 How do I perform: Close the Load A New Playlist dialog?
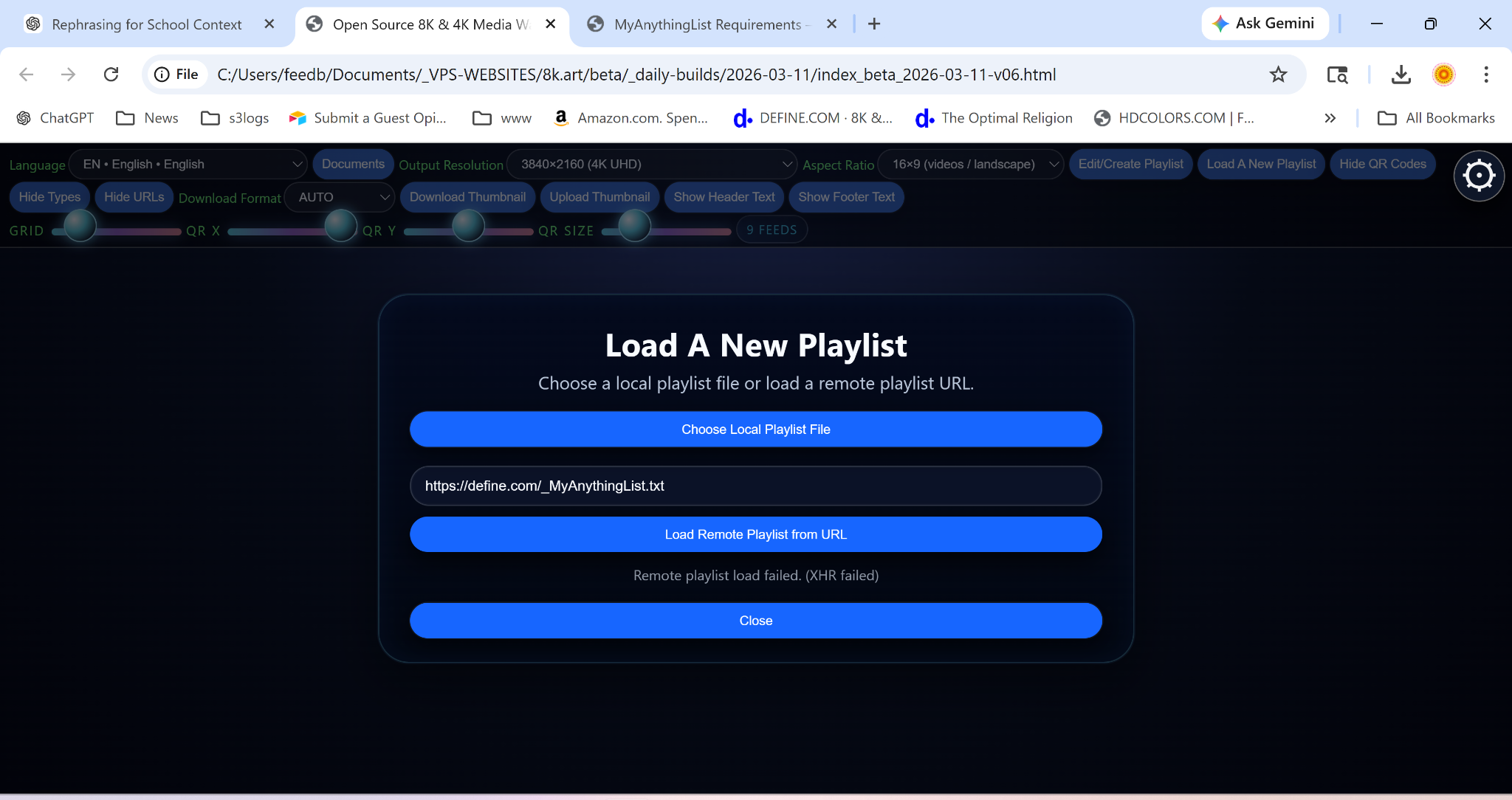(756, 621)
